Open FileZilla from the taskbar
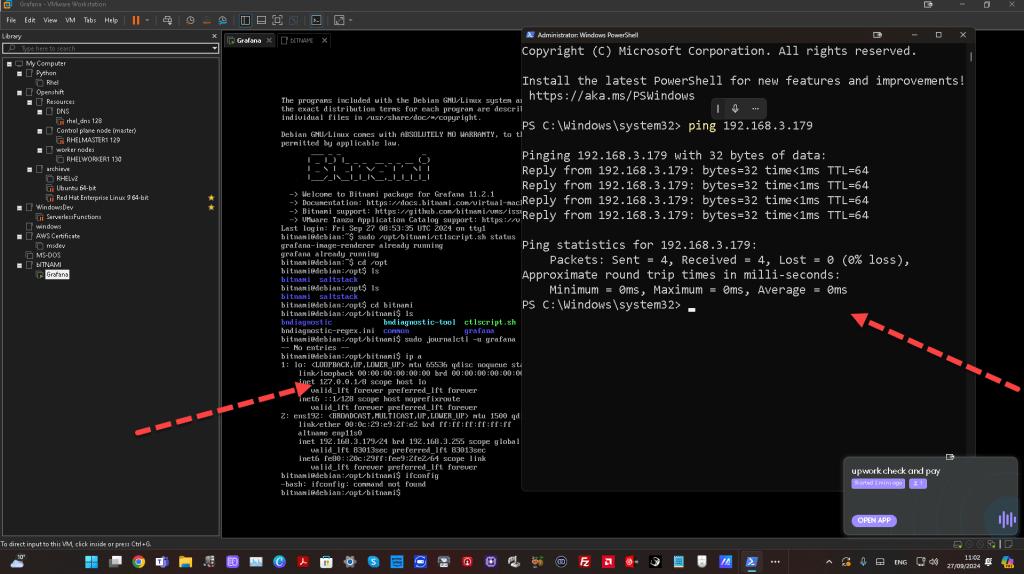Viewport: 1024px width, 574px height. (x=584, y=562)
